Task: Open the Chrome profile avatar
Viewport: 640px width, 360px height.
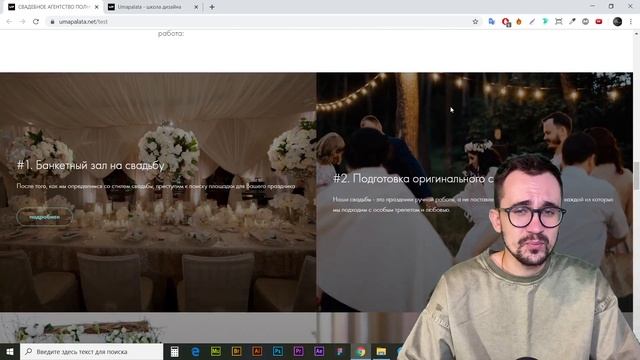Action: [617, 22]
